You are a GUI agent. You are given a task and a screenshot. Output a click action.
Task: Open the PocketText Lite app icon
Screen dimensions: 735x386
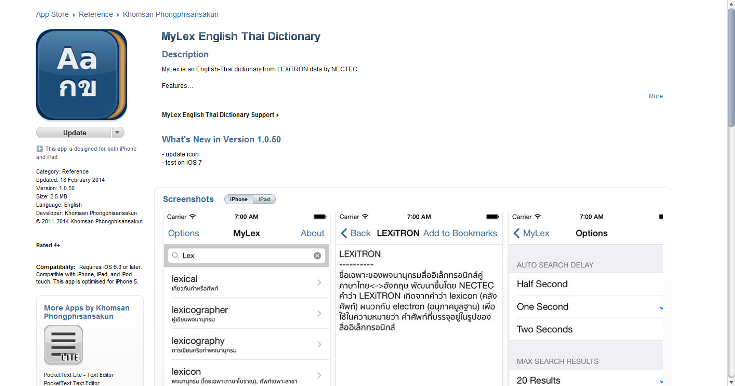click(63, 345)
